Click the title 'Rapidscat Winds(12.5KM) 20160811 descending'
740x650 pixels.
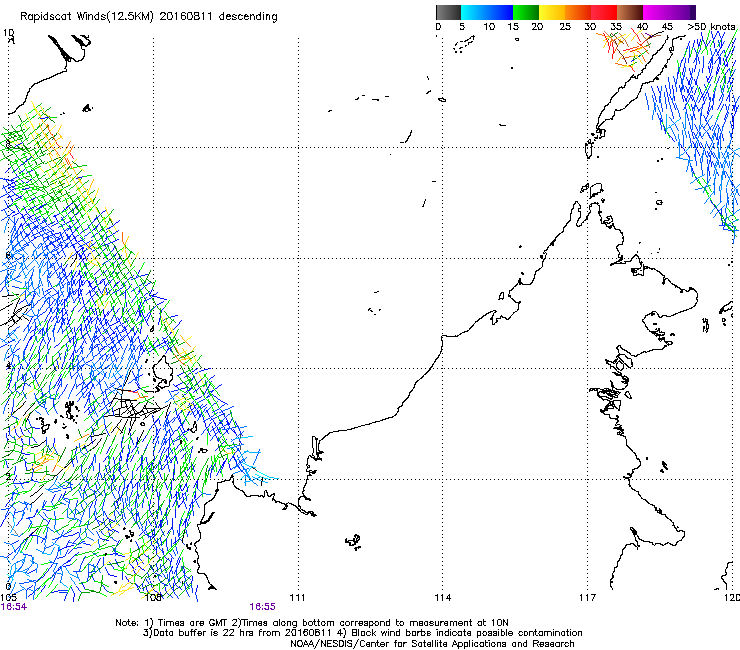[149, 17]
